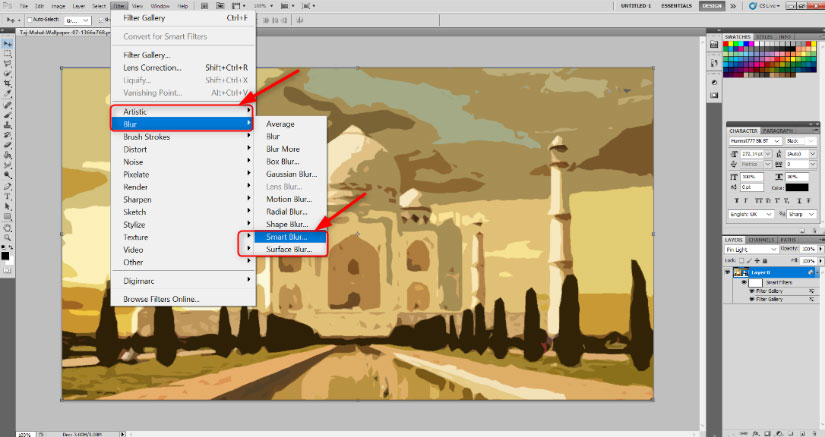The image size is (825, 437).
Task: Open the Arrange Documents dropdown
Action: click(287, 6)
